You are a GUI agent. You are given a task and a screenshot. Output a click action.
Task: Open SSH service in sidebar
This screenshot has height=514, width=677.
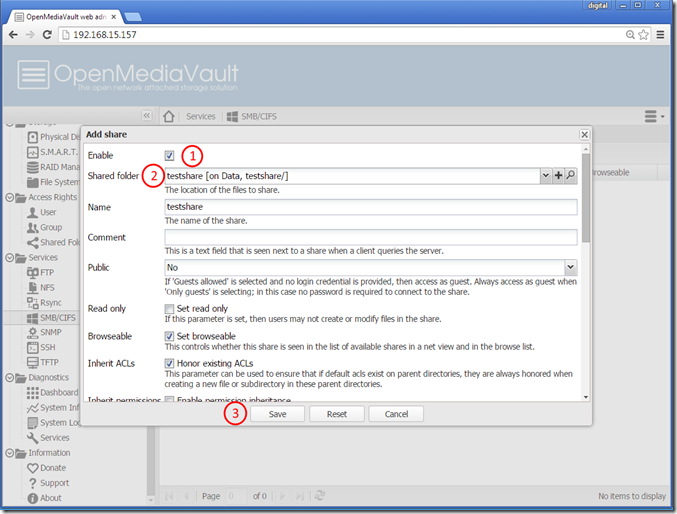[41, 347]
